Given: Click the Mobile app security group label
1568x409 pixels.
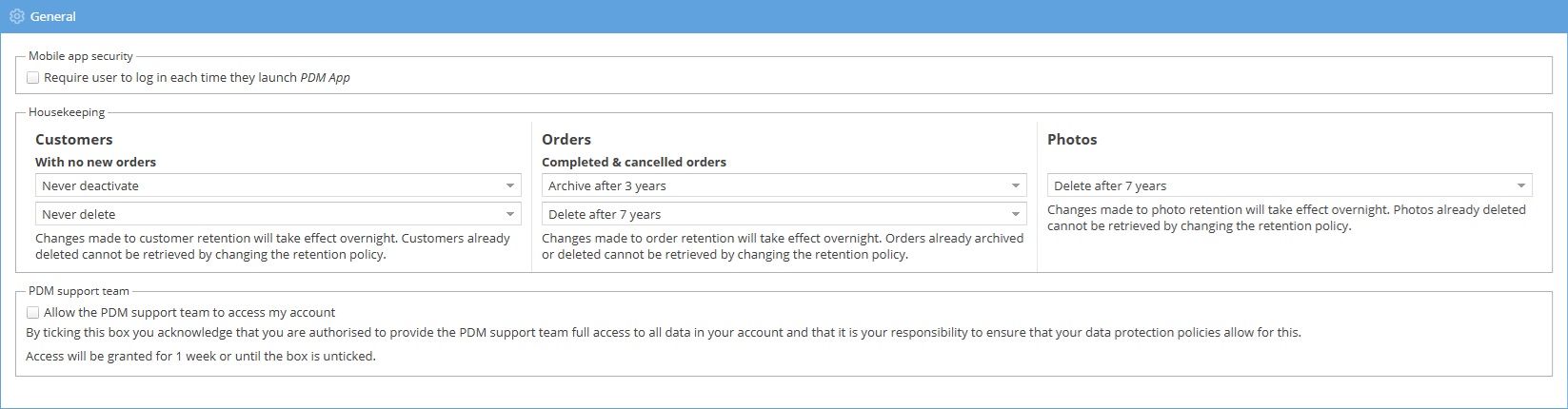Looking at the screenshot, I should tap(81, 56).
